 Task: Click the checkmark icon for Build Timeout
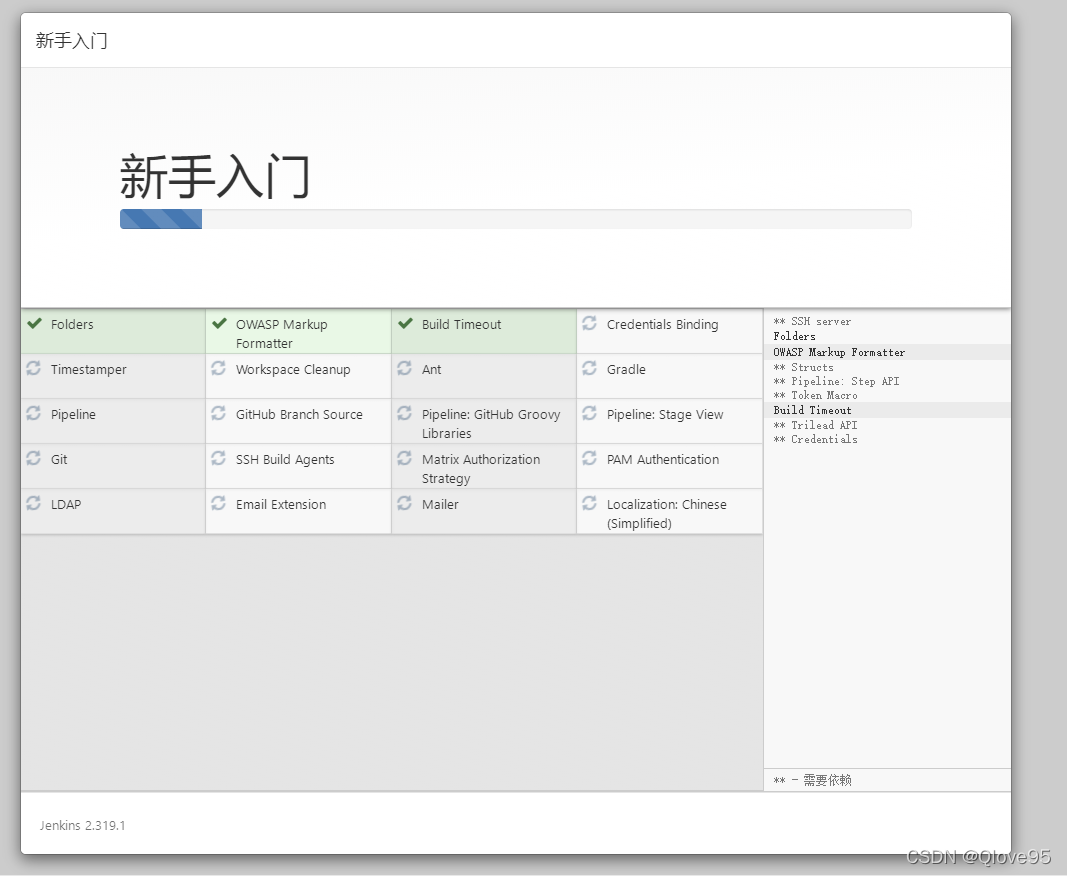coord(404,324)
